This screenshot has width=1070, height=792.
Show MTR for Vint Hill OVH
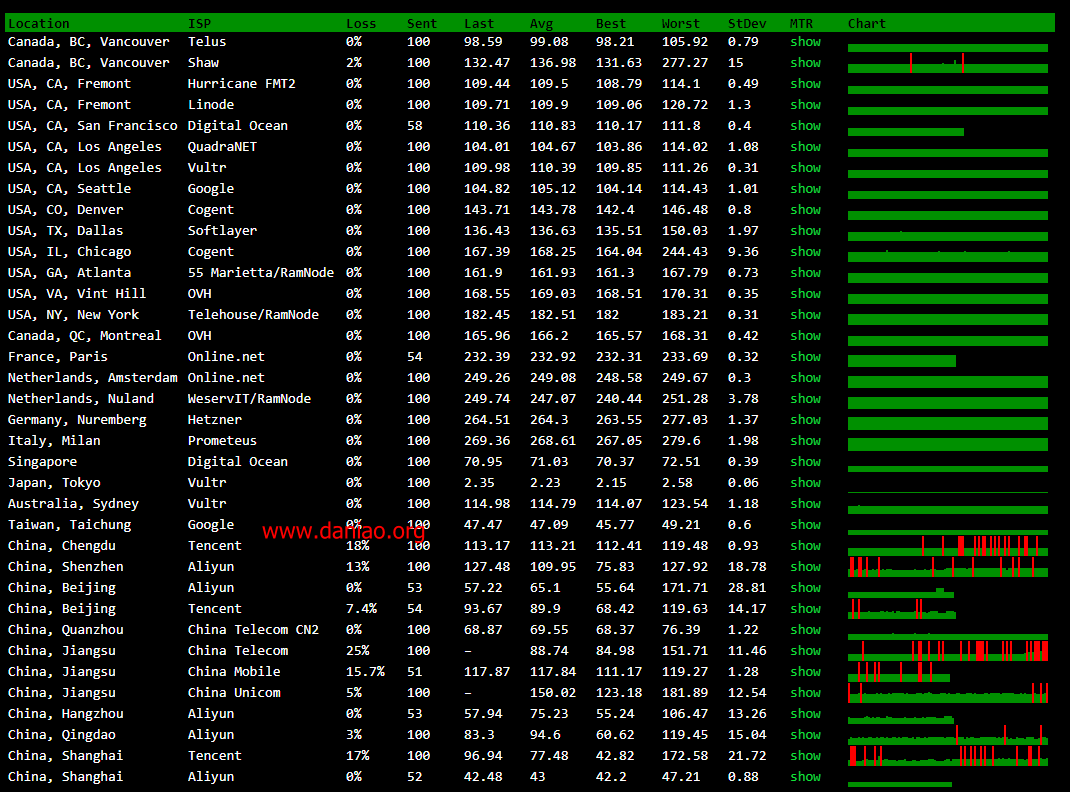[x=805, y=294]
